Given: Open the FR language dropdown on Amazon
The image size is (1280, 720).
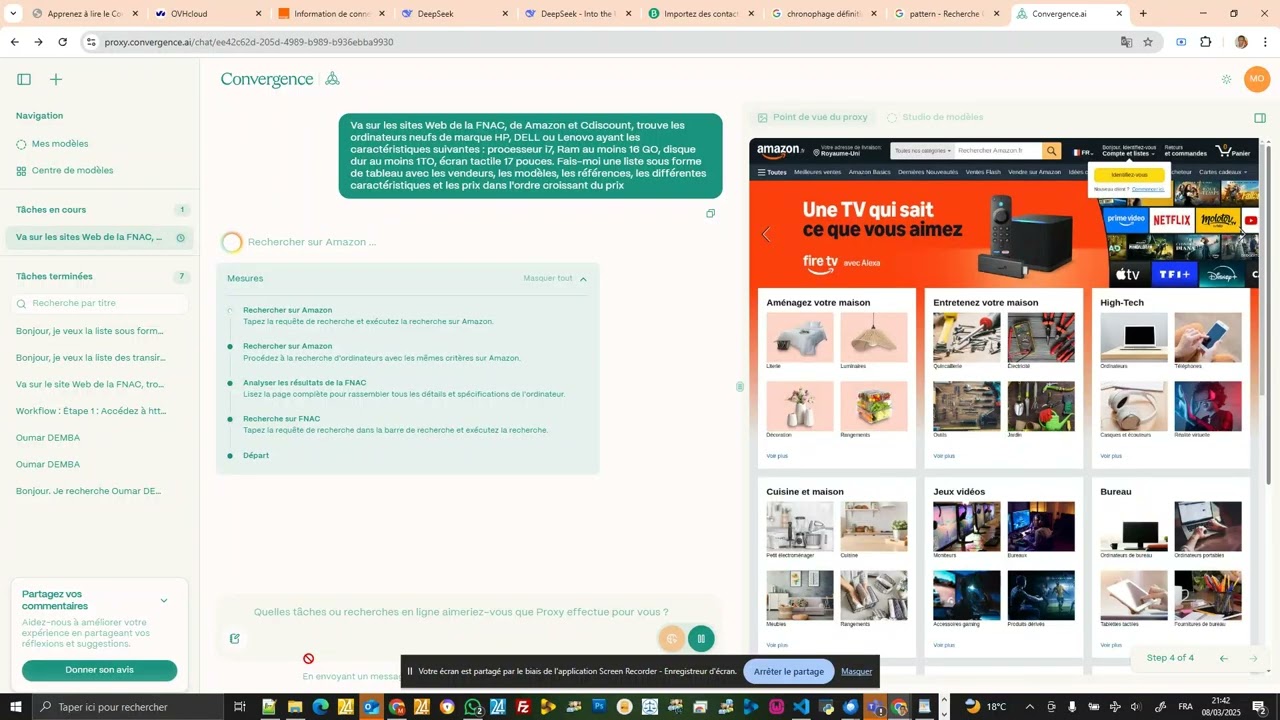Looking at the screenshot, I should (x=1082, y=152).
